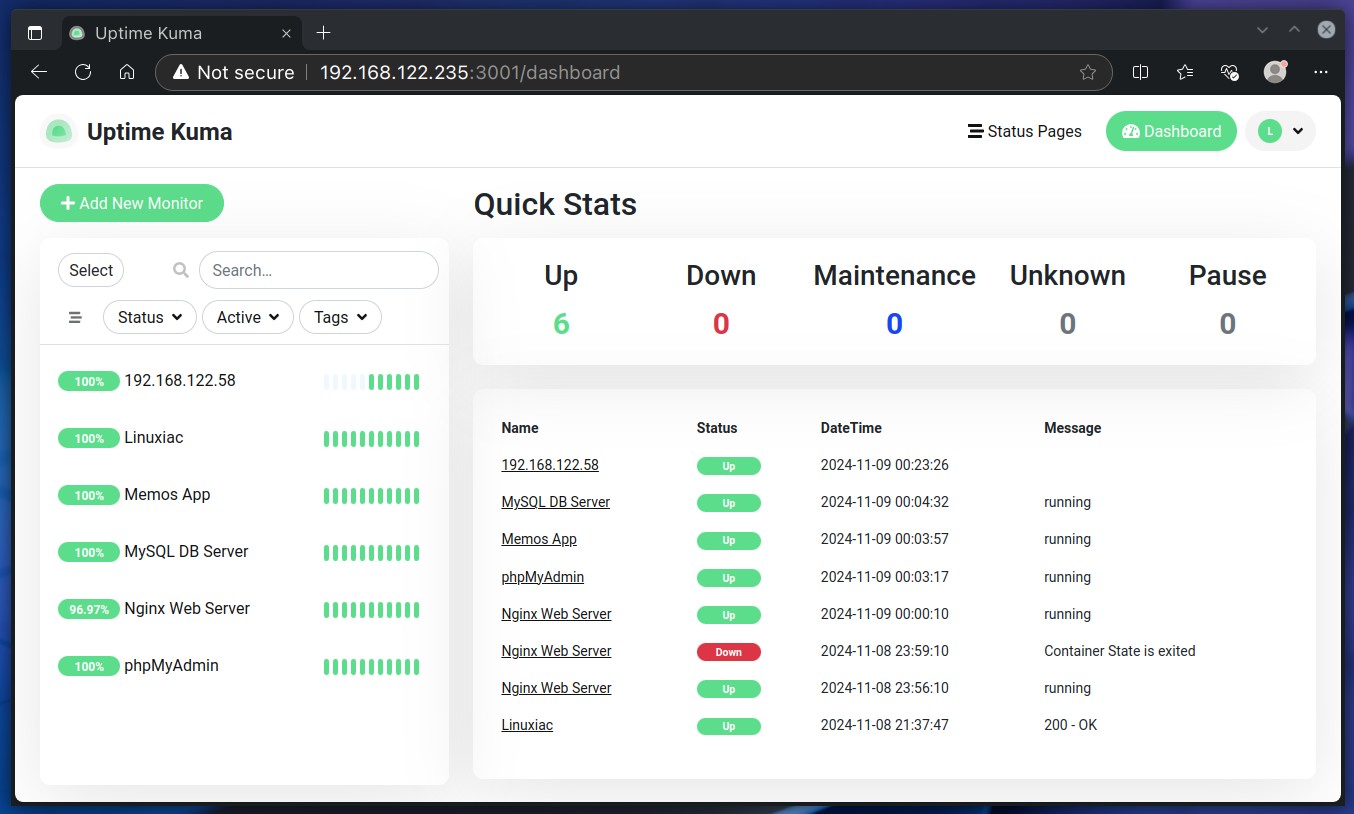Open user profile dropdown menu
1354x814 pixels.
(x=1280, y=131)
